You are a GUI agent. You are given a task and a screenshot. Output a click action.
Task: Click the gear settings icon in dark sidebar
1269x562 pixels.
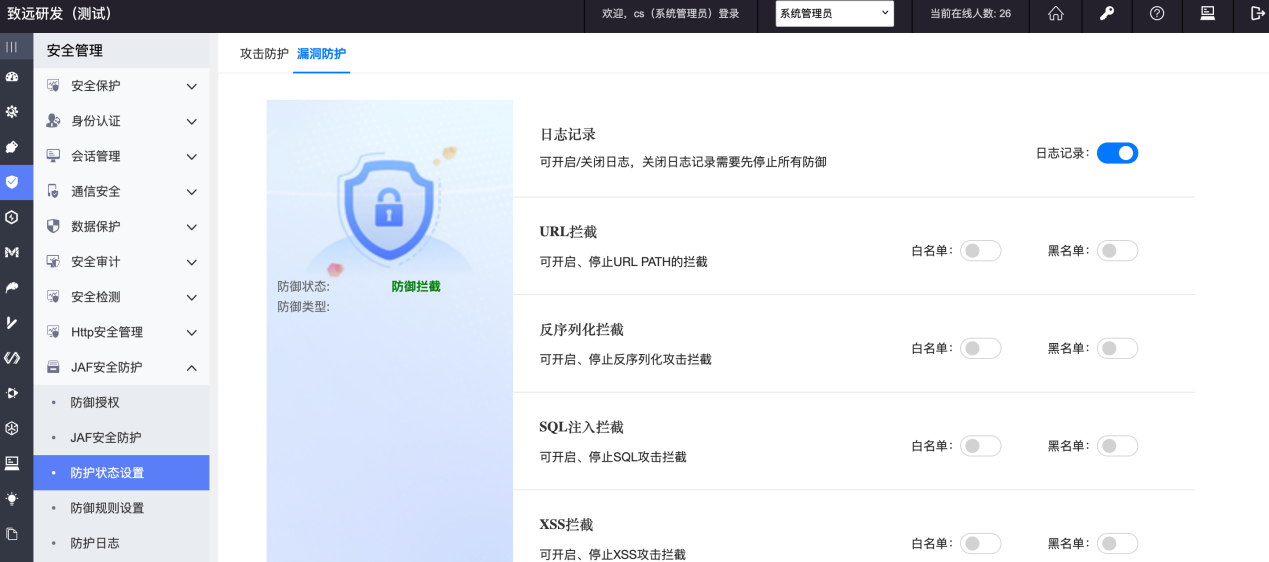pos(12,112)
